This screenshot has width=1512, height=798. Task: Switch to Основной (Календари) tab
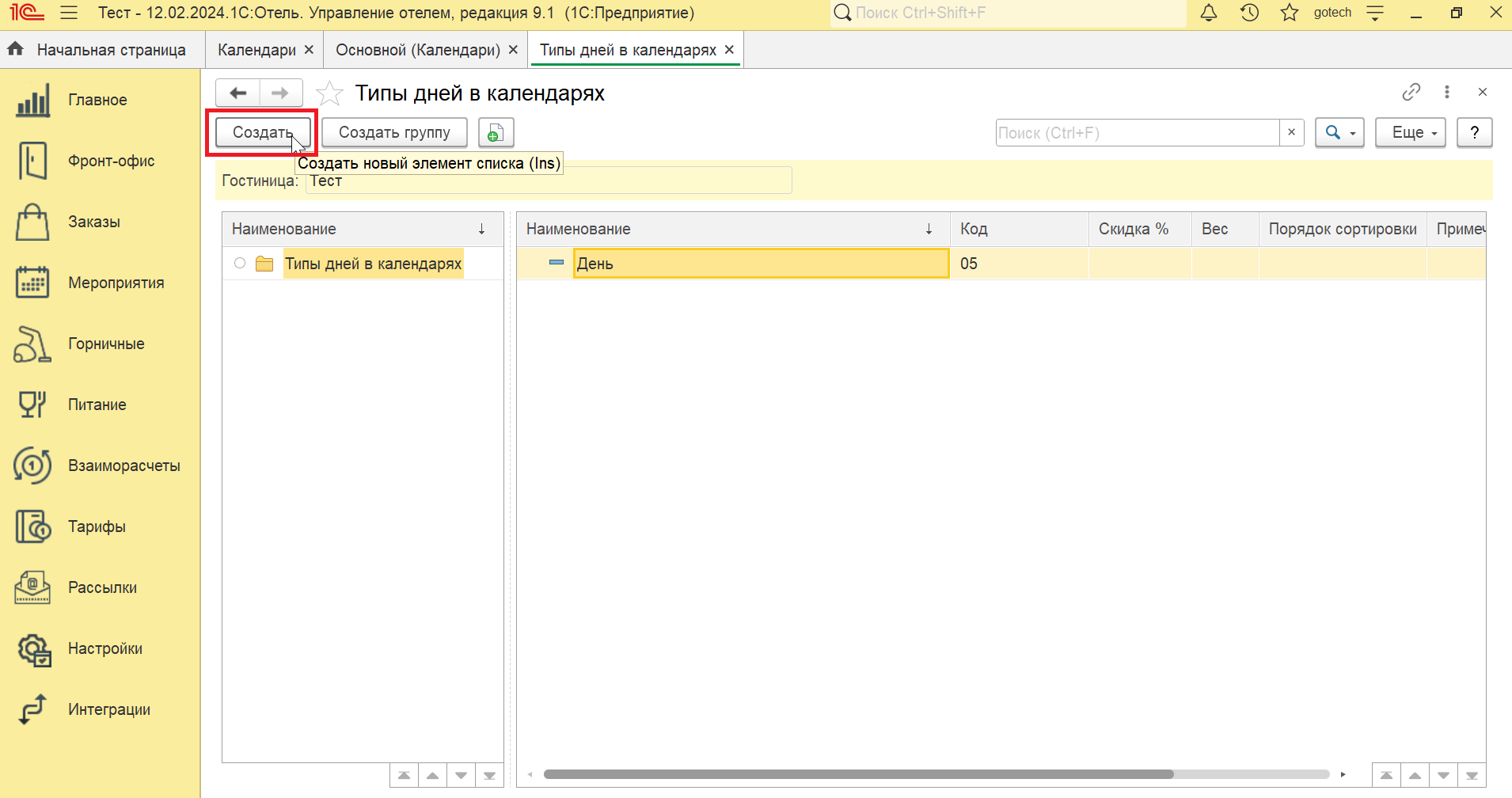coord(418,50)
